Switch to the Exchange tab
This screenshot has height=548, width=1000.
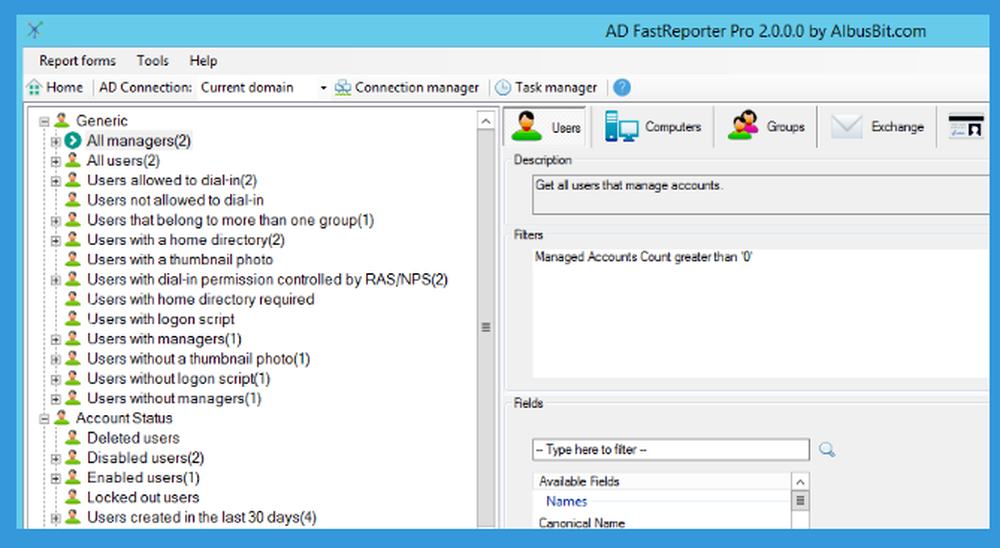coord(877,126)
